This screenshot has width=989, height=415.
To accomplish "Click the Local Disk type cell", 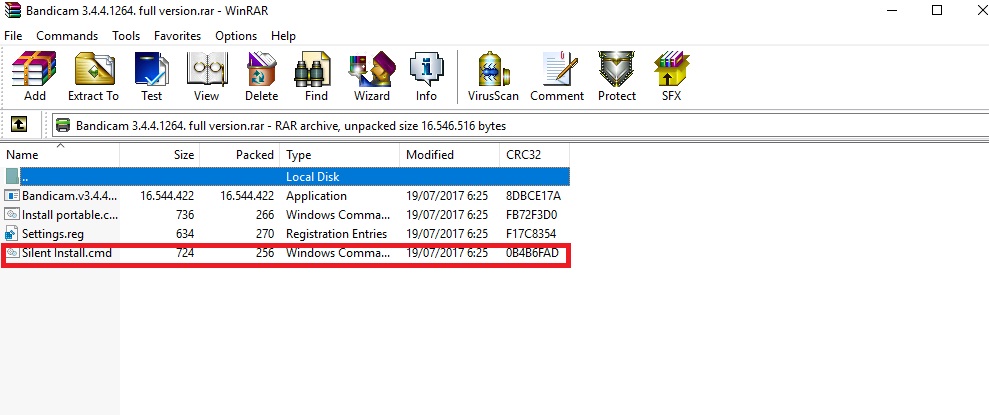I will click(x=313, y=176).
